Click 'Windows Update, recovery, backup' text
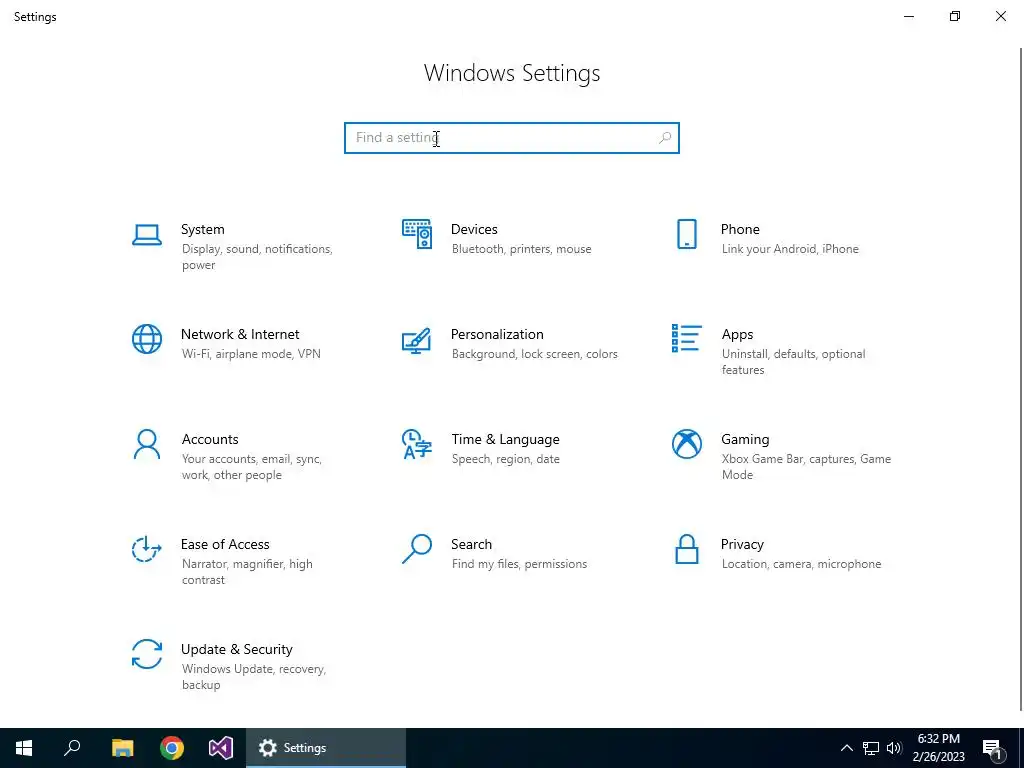 pyautogui.click(x=253, y=677)
